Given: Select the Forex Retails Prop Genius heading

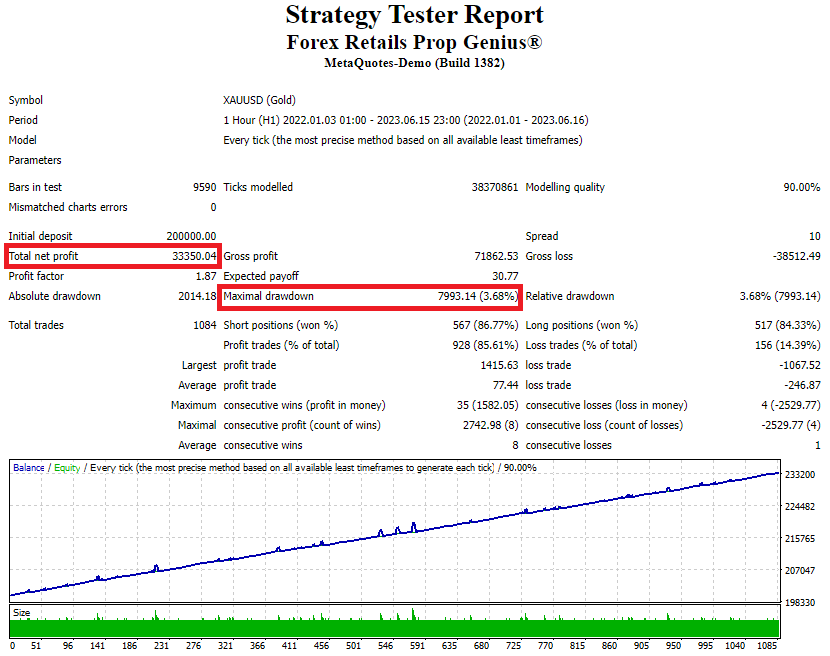Looking at the screenshot, I should point(414,42).
